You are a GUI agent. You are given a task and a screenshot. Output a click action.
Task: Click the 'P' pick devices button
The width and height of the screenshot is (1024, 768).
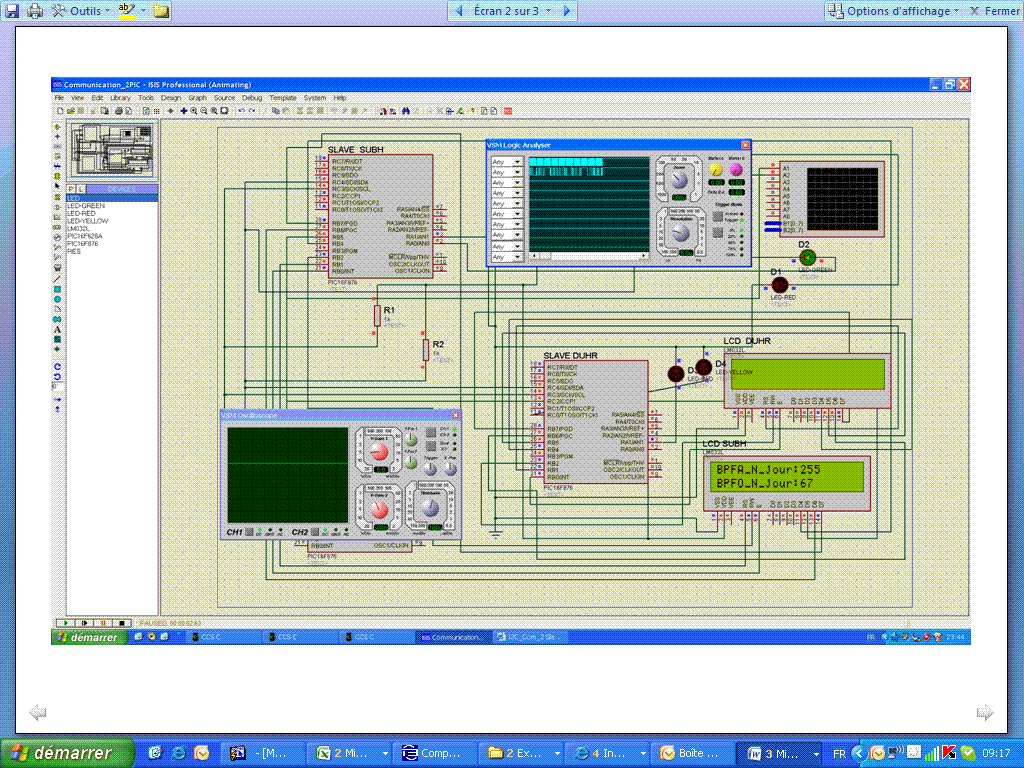point(72,188)
